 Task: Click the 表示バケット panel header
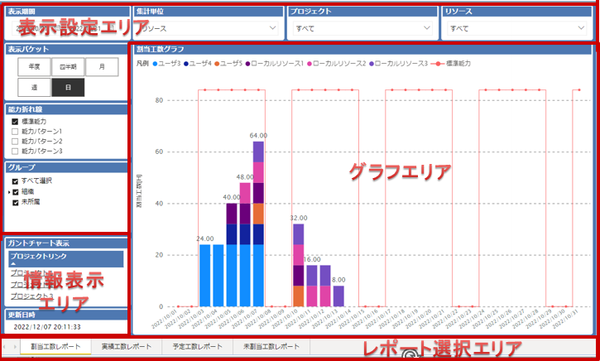click(66, 49)
